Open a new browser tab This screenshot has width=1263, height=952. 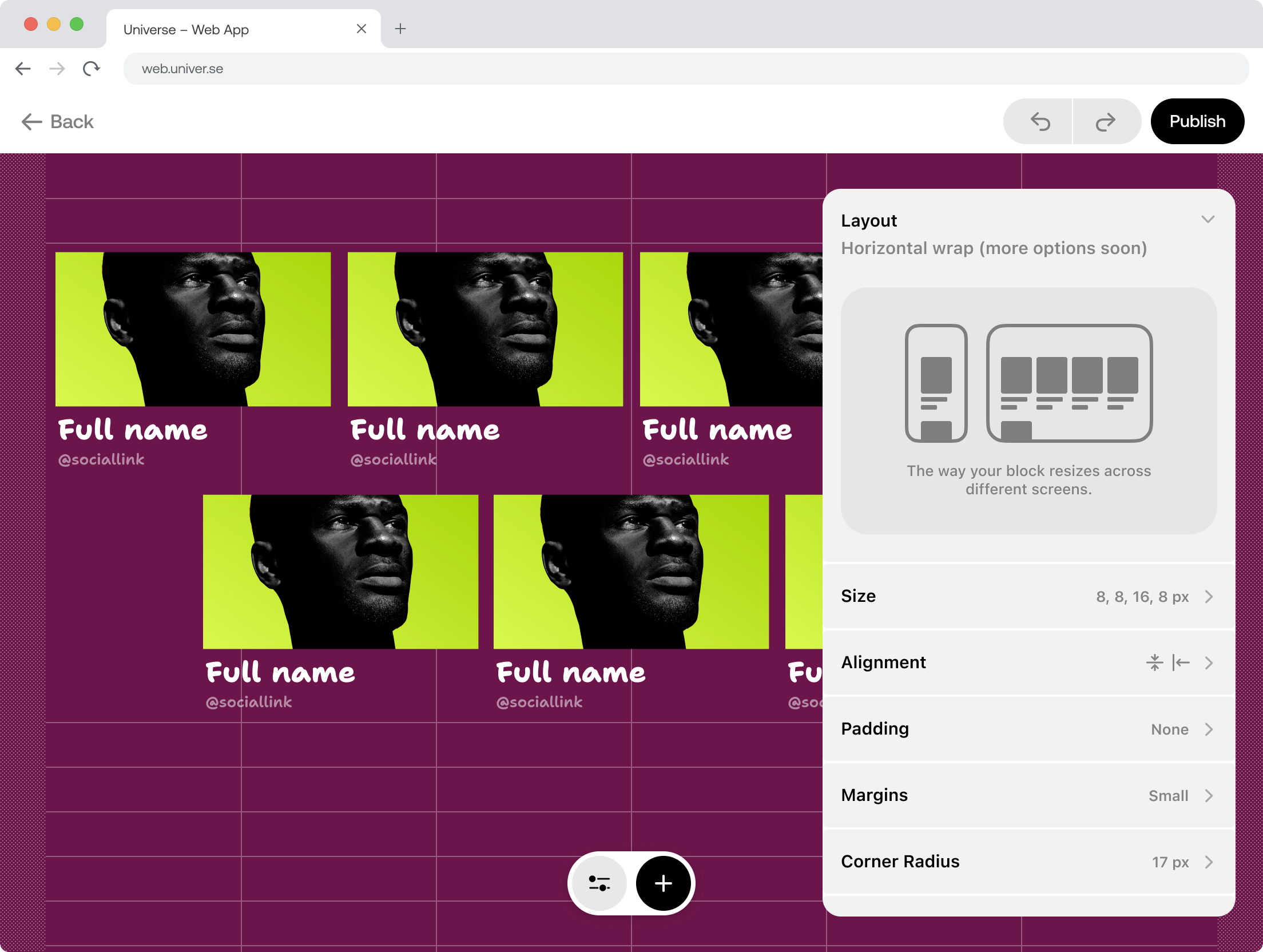(400, 29)
